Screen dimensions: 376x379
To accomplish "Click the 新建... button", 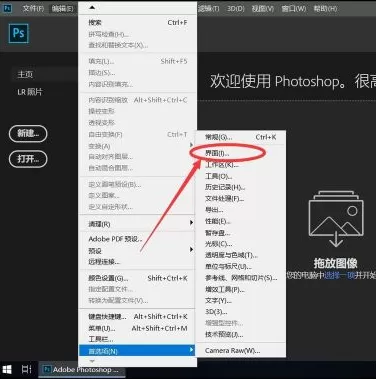I will [x=28, y=134].
